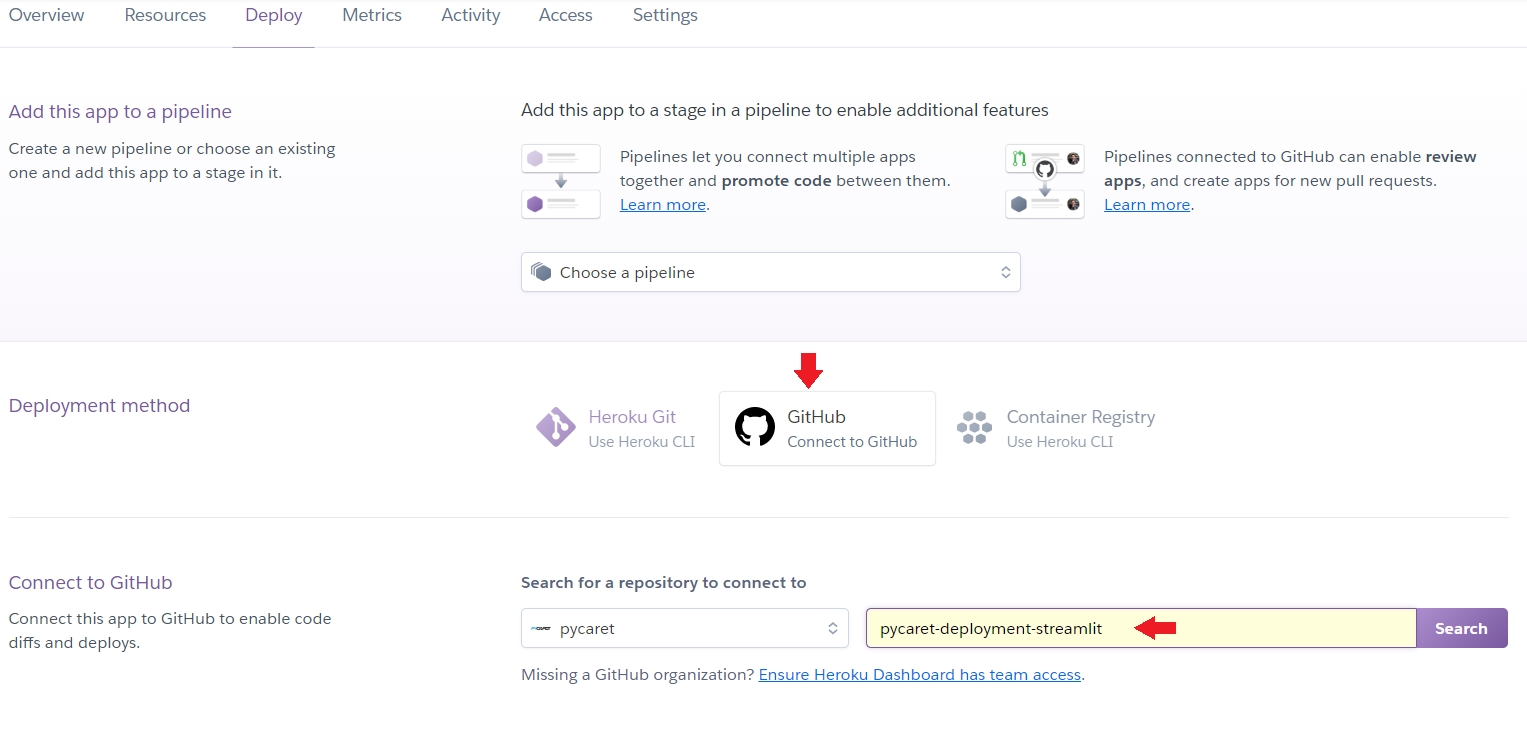1527x743 pixels.
Task: Follow Learn more link about promoting code
Action: [x=662, y=205]
